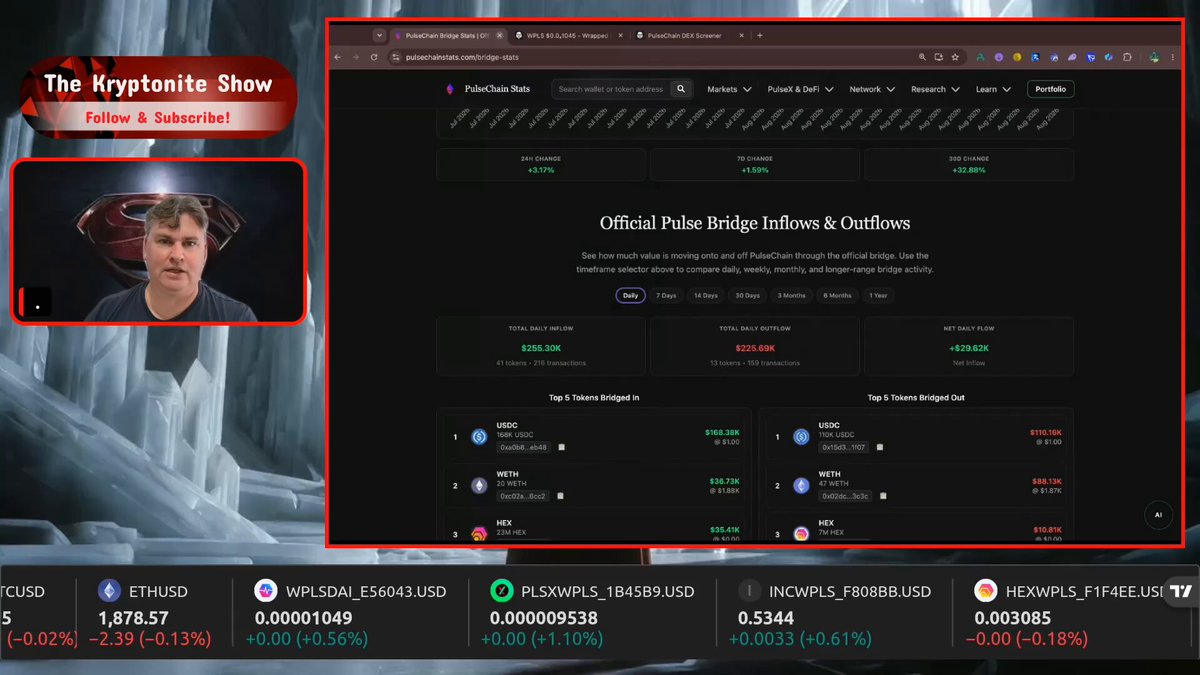The image size is (1200, 675).
Task: Select the 6 Months timeframe
Action: [x=838, y=296]
